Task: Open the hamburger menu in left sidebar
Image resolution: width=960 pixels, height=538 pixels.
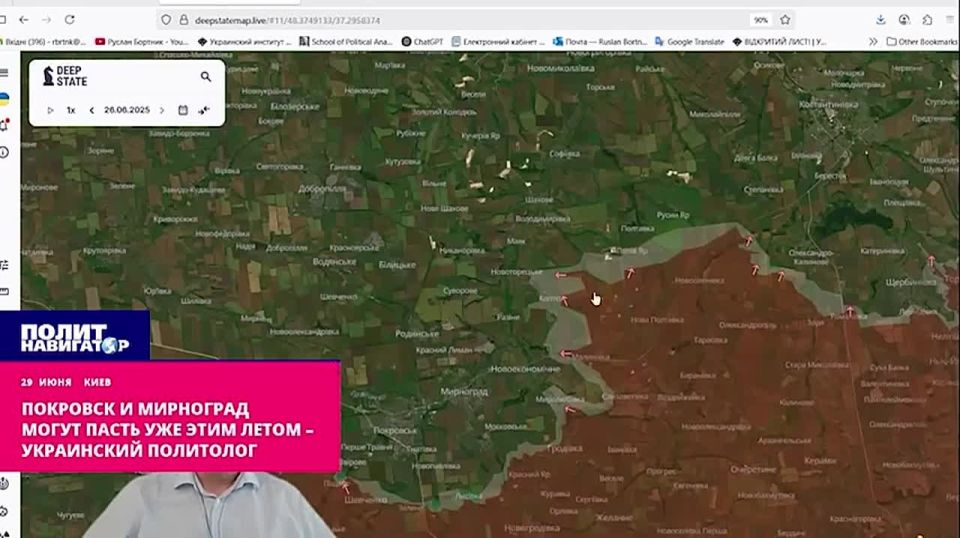Action: [x=5, y=73]
